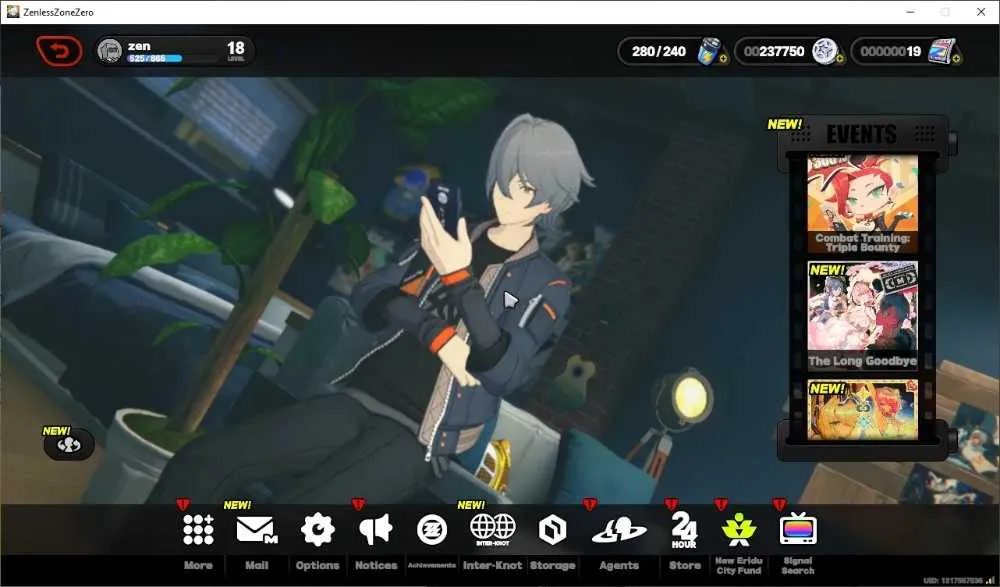
Task: Open the New Eridu City Fund icon
Action: pyautogui.click(x=739, y=529)
